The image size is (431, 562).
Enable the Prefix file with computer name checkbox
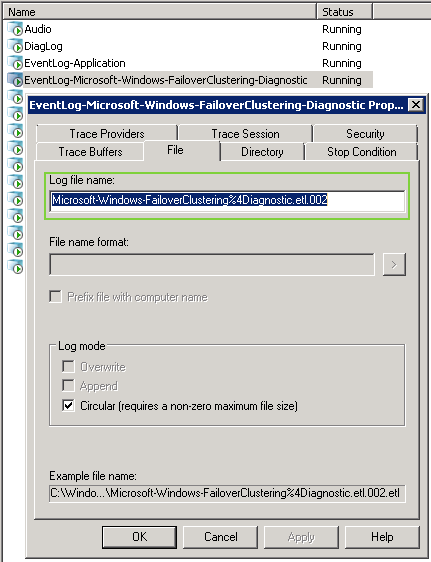pyautogui.click(x=56, y=297)
